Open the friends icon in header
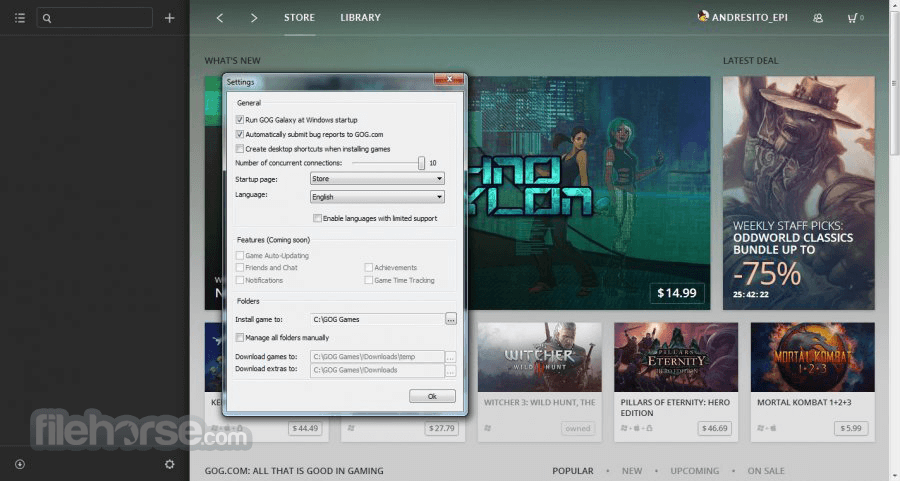Viewport: 900px width, 481px height. [818, 18]
